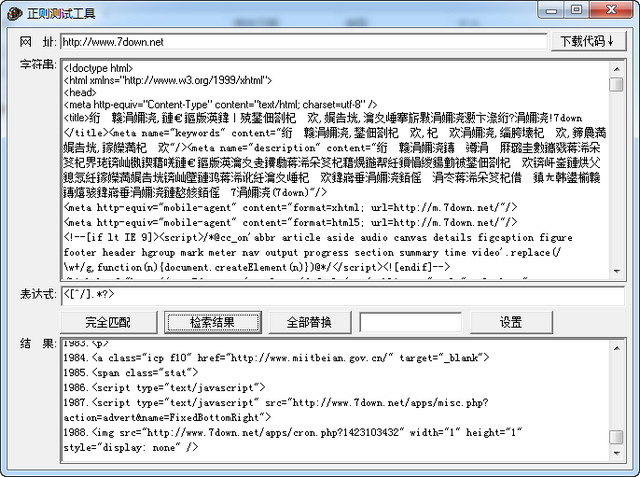
Task: Focus the 网址 URL input field
Action: click(x=300, y=42)
